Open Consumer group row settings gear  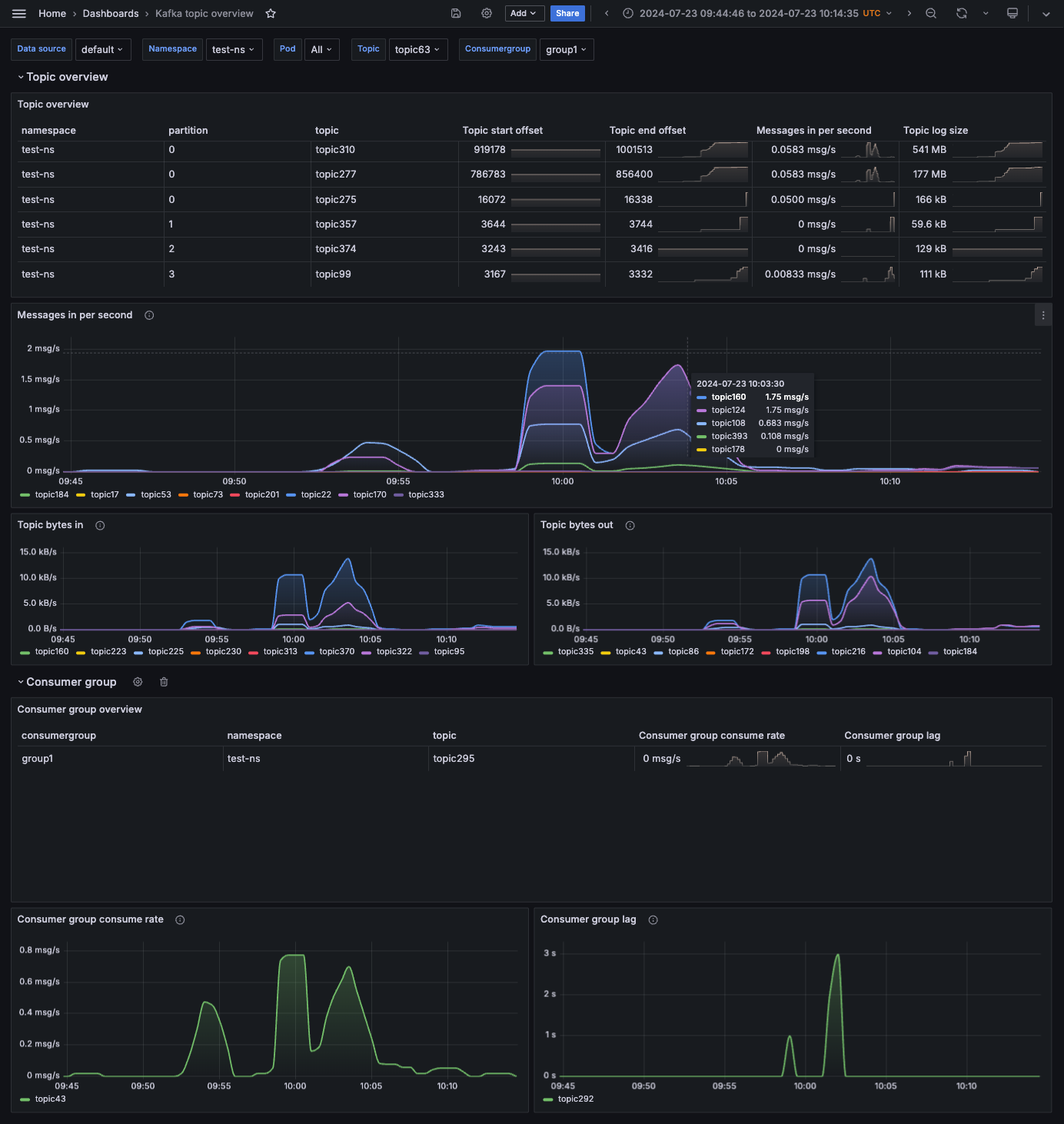pos(137,682)
